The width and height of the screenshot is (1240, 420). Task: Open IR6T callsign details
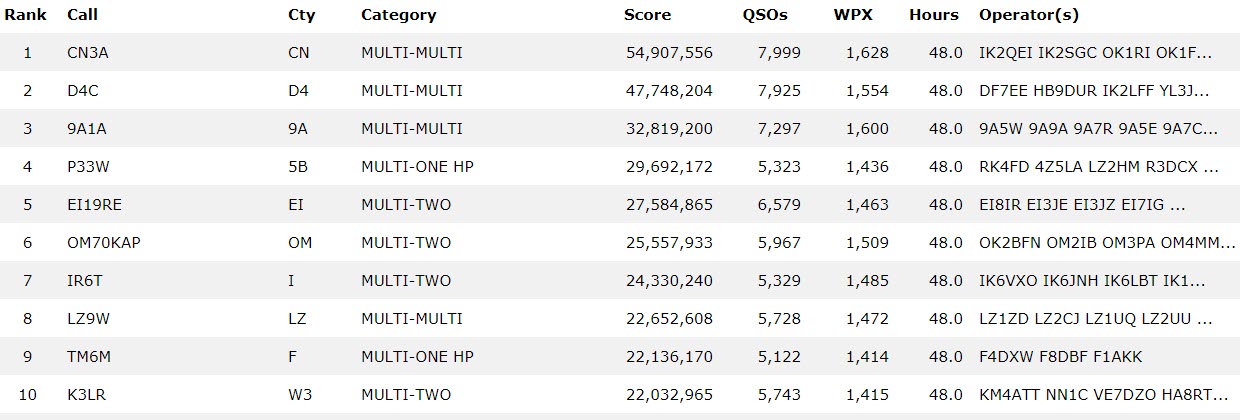[x=85, y=281]
